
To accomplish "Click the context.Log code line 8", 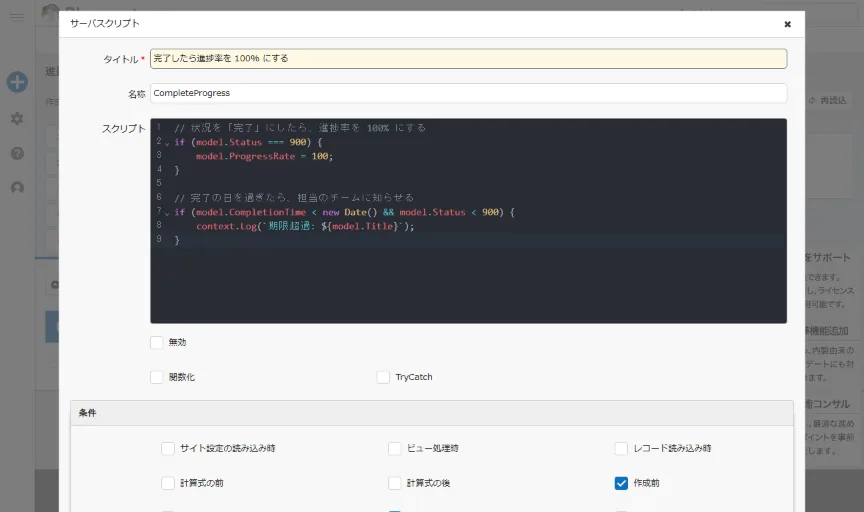I will click(305, 226).
